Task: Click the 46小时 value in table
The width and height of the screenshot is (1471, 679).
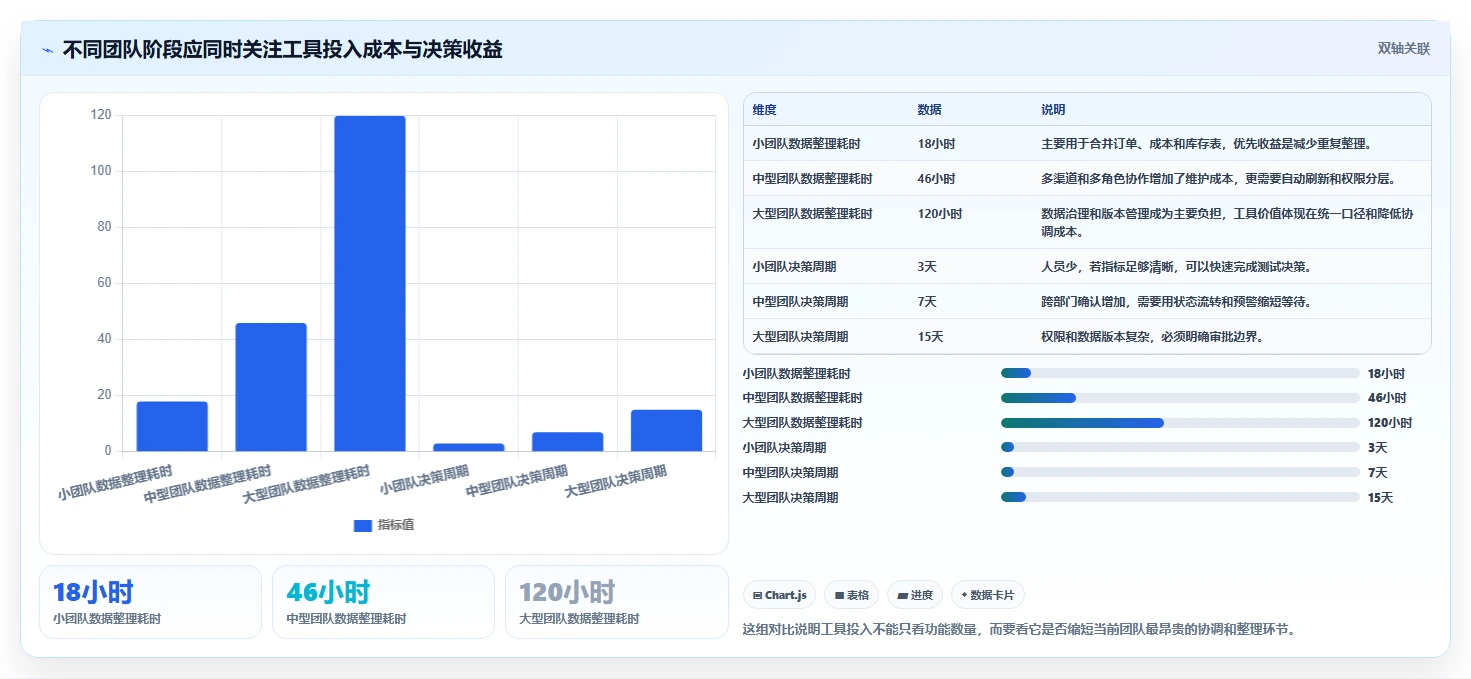Action: point(936,179)
